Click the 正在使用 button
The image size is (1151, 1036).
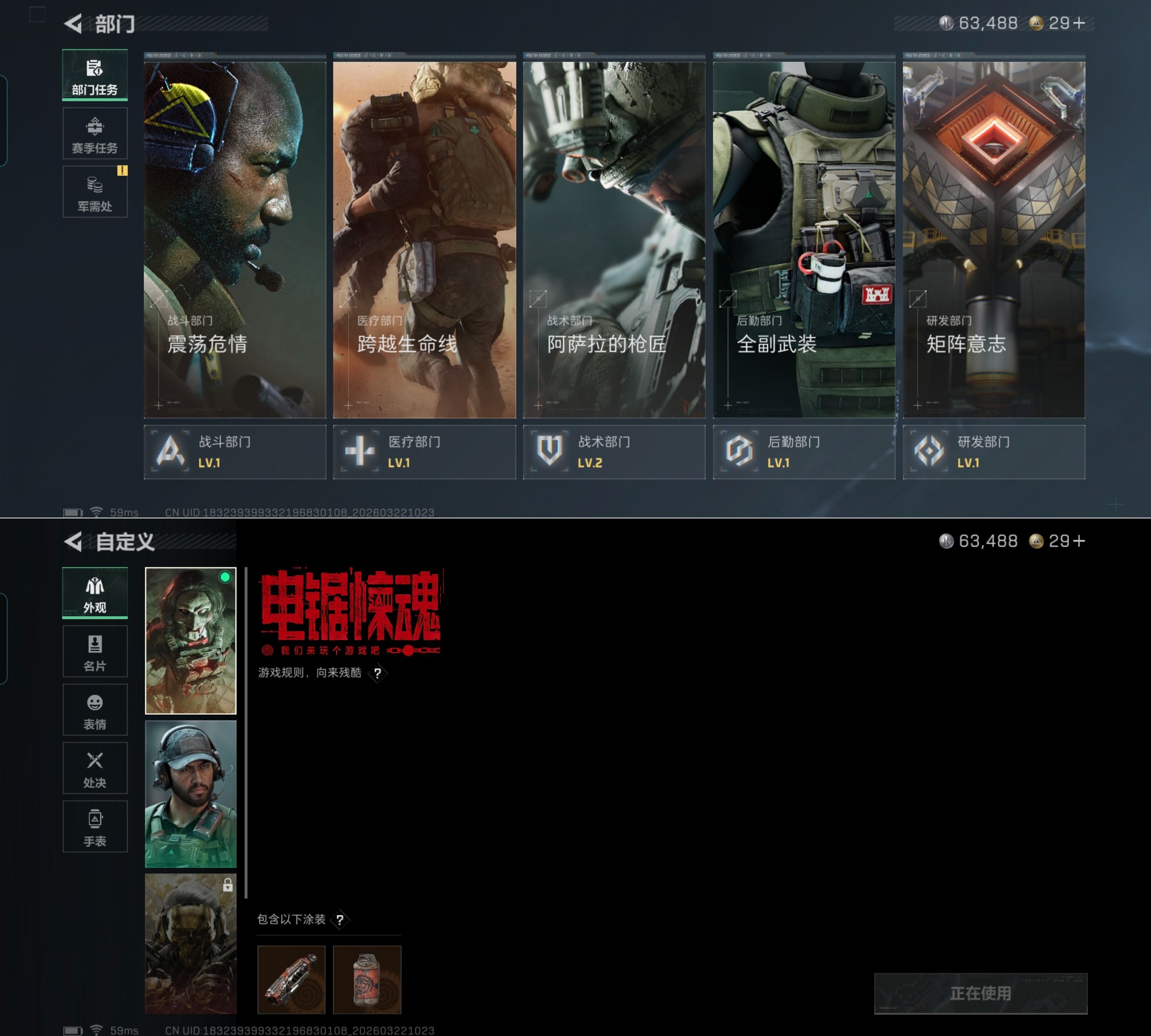pyautogui.click(x=980, y=993)
